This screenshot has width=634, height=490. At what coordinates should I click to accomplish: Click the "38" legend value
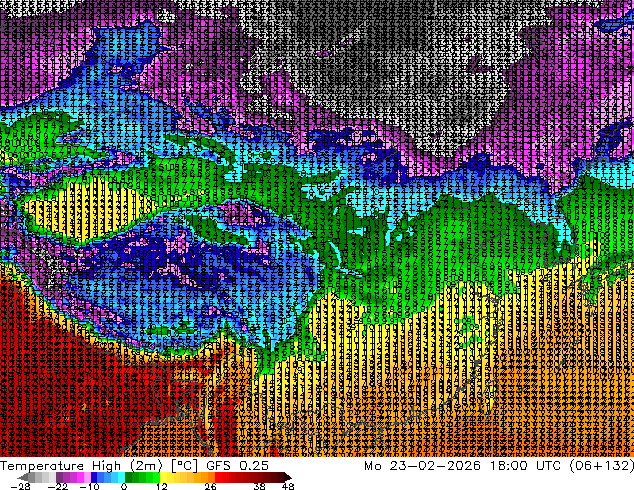259,486
